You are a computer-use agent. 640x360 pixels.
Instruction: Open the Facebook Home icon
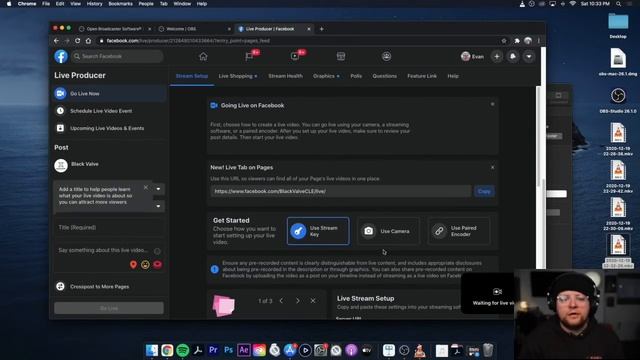(203, 56)
